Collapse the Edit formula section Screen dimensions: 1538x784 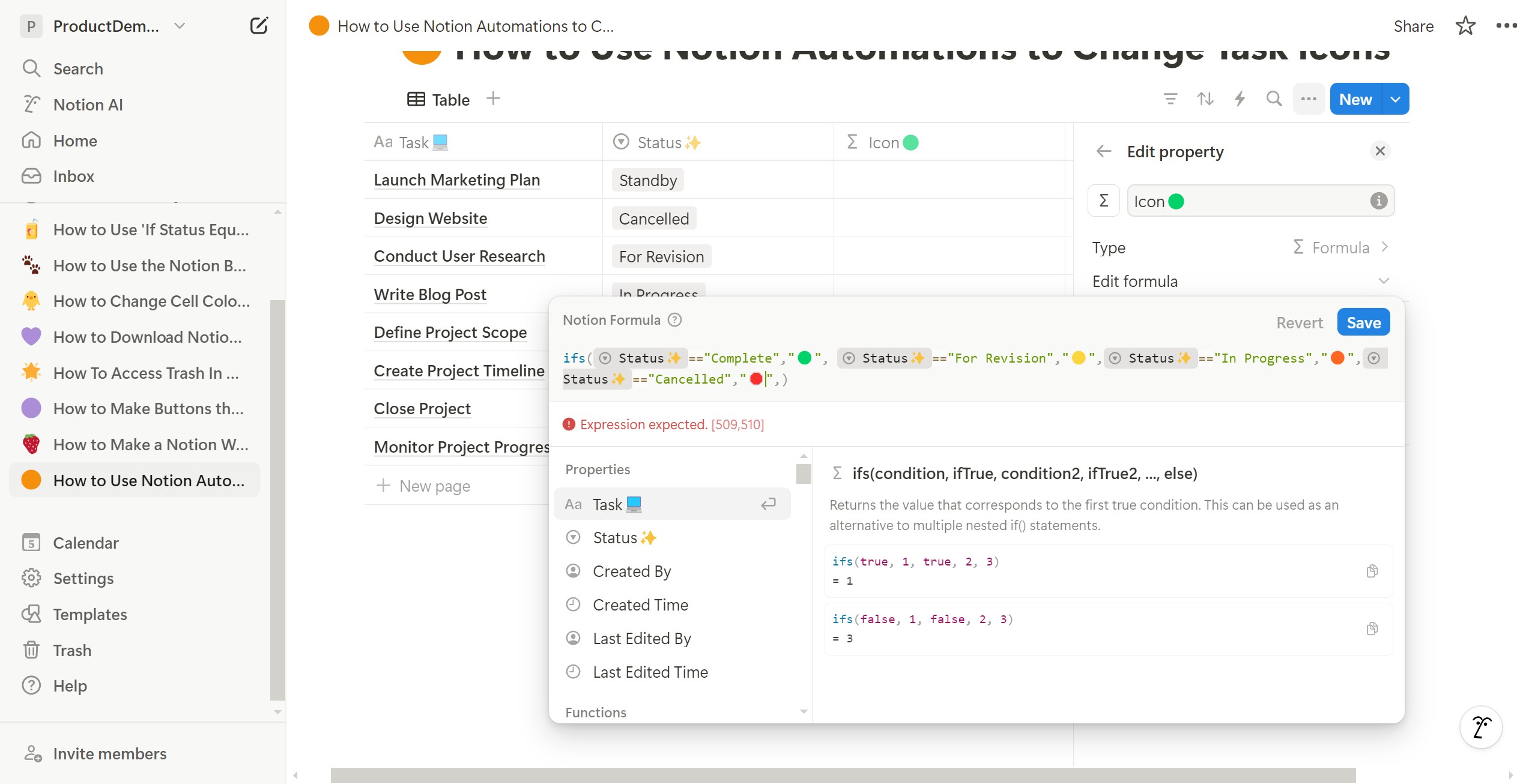click(x=1241, y=281)
